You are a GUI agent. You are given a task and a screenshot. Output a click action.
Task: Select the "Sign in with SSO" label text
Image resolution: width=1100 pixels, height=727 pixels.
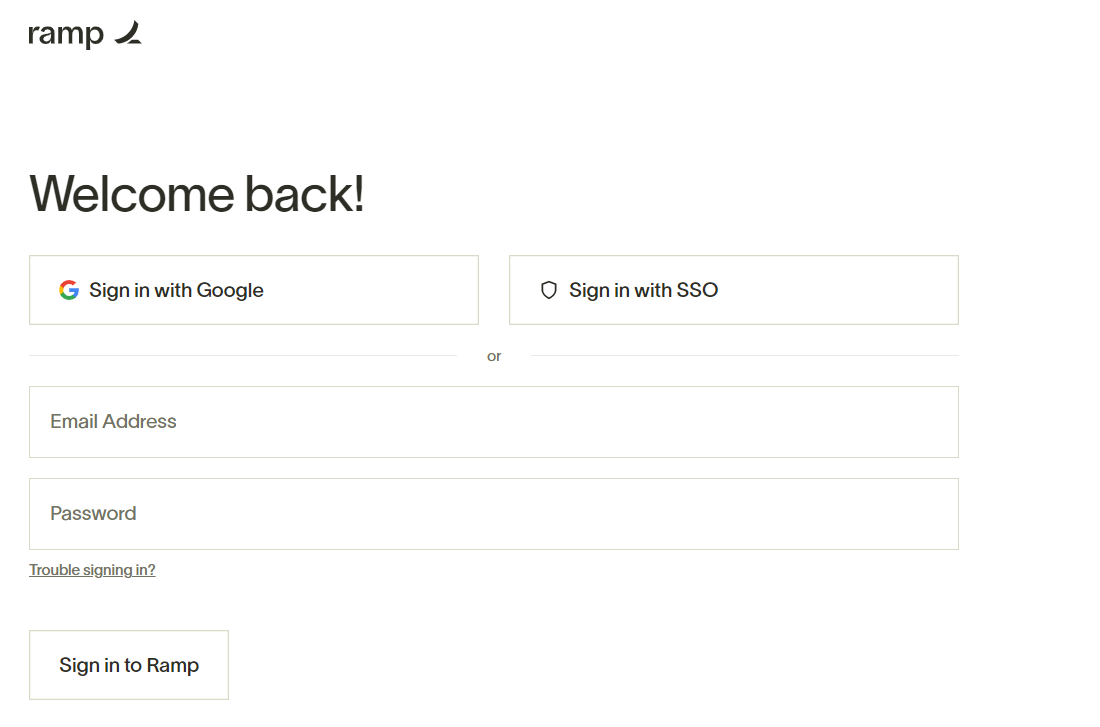coord(643,291)
